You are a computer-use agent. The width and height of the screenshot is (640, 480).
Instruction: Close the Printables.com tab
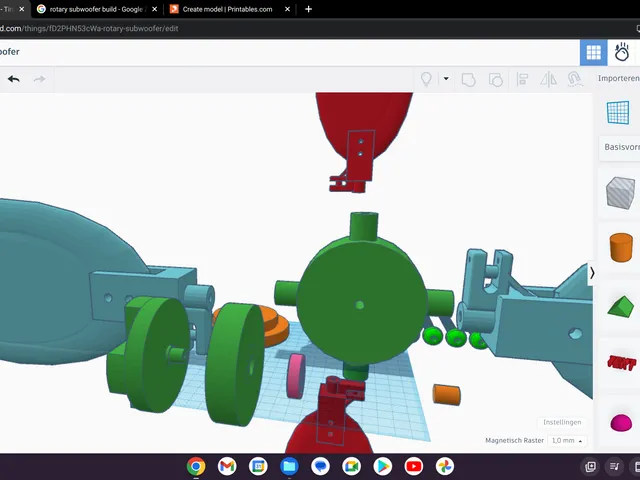point(287,9)
